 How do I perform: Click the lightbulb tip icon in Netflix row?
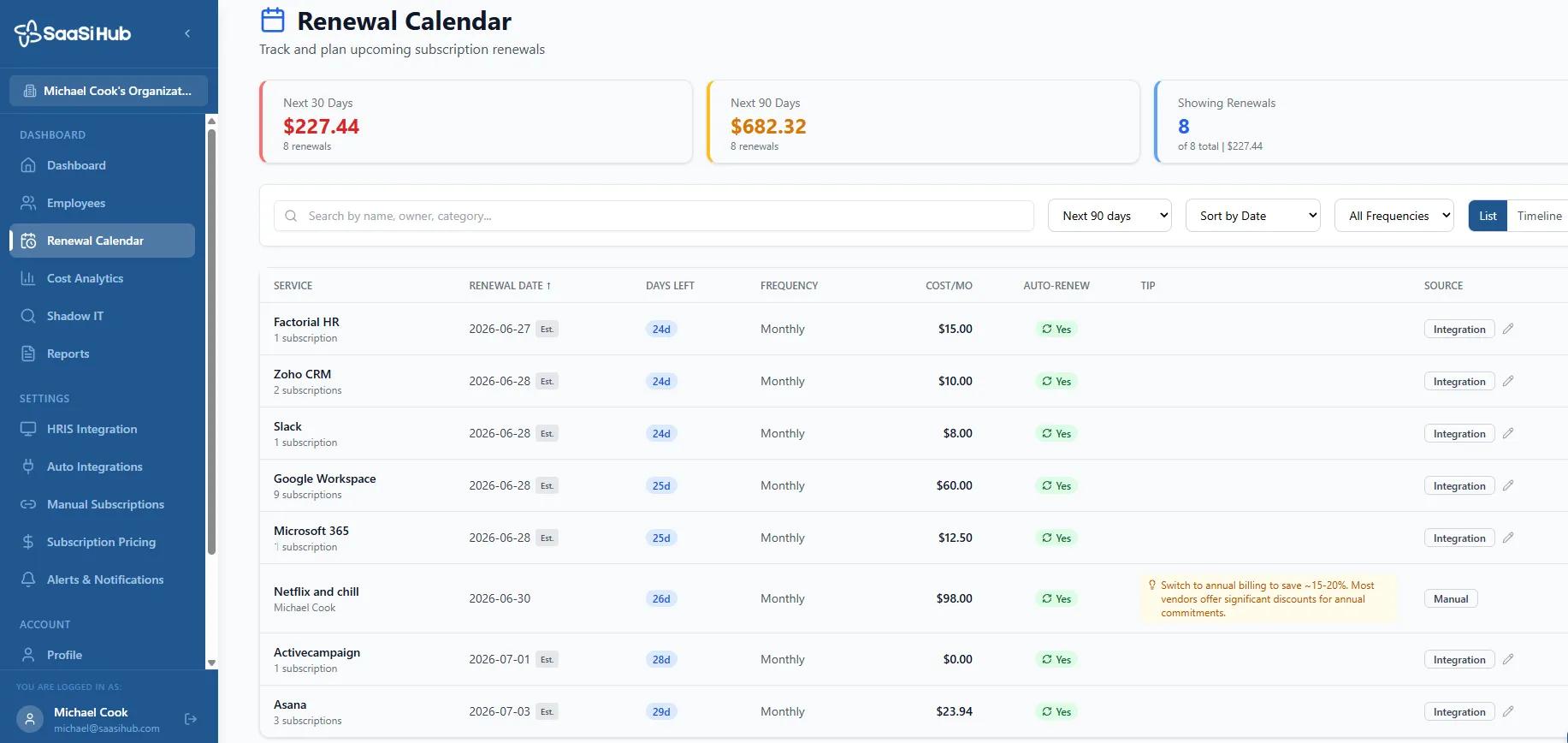click(x=1152, y=585)
